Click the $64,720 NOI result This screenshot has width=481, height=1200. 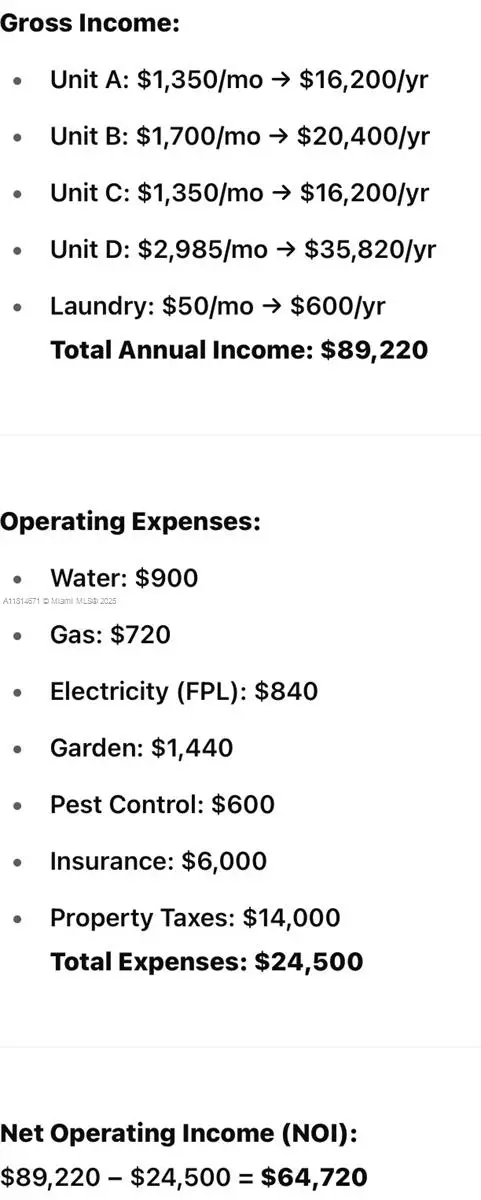pyautogui.click(x=314, y=1178)
